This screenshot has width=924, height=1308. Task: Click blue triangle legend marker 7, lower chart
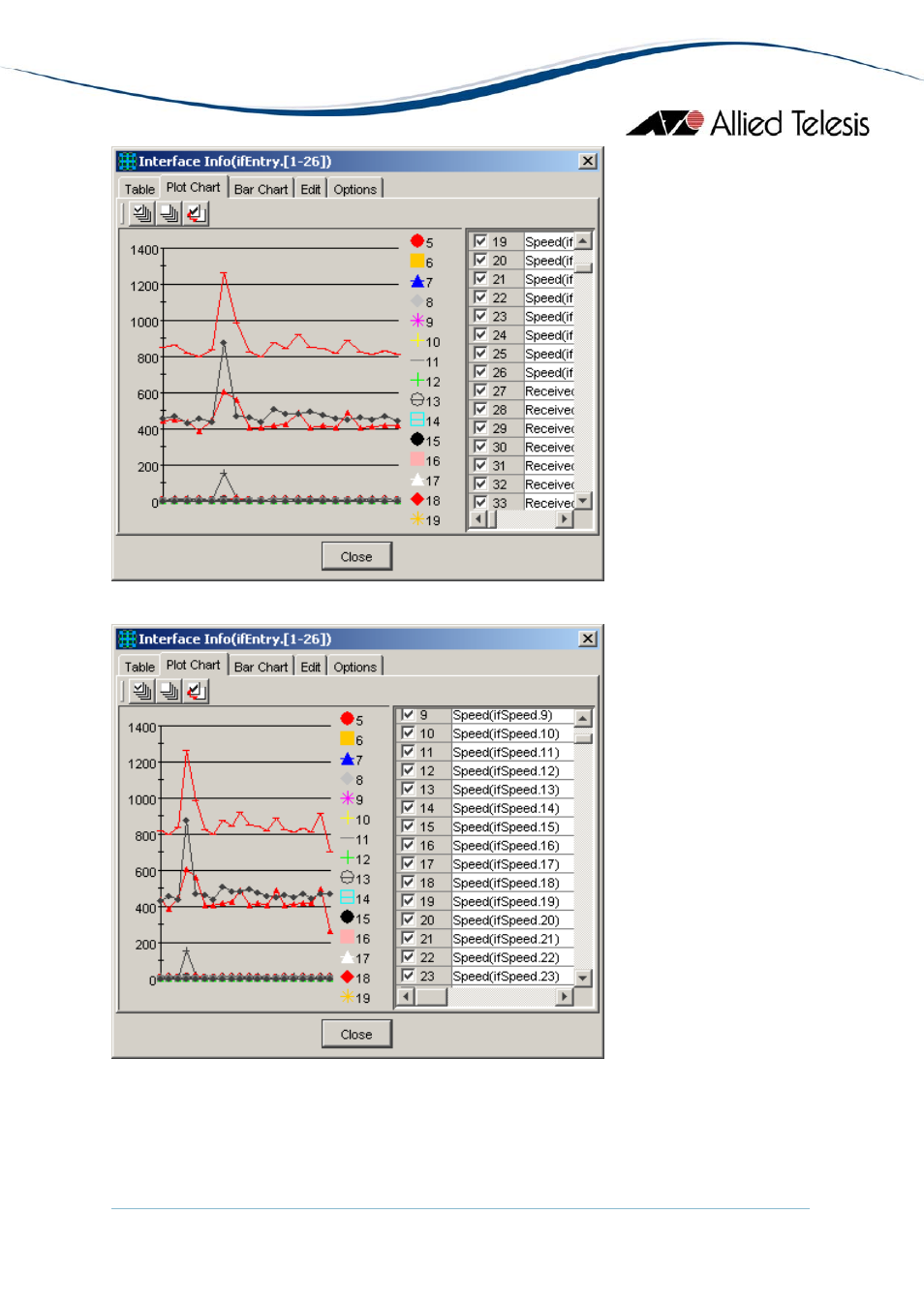pos(347,759)
